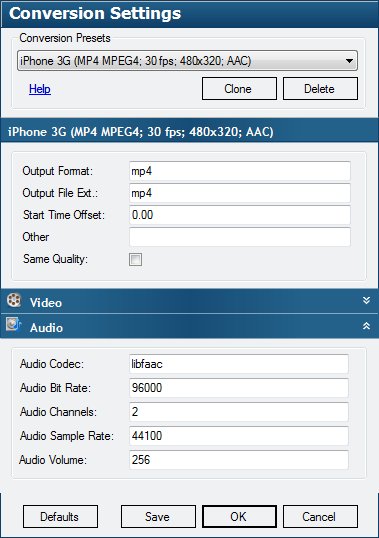The height and width of the screenshot is (538, 379).
Task: Save the conversion preset
Action: 158,516
